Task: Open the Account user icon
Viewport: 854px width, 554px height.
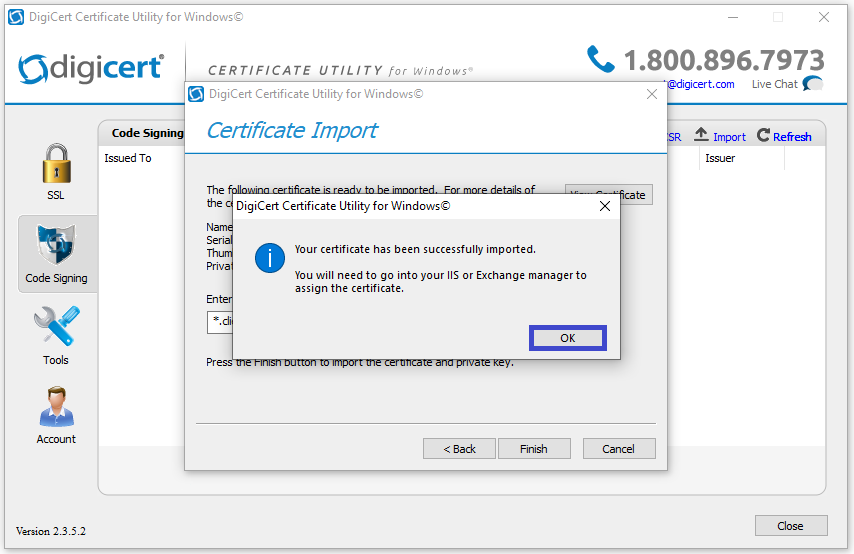Action: coord(57,406)
